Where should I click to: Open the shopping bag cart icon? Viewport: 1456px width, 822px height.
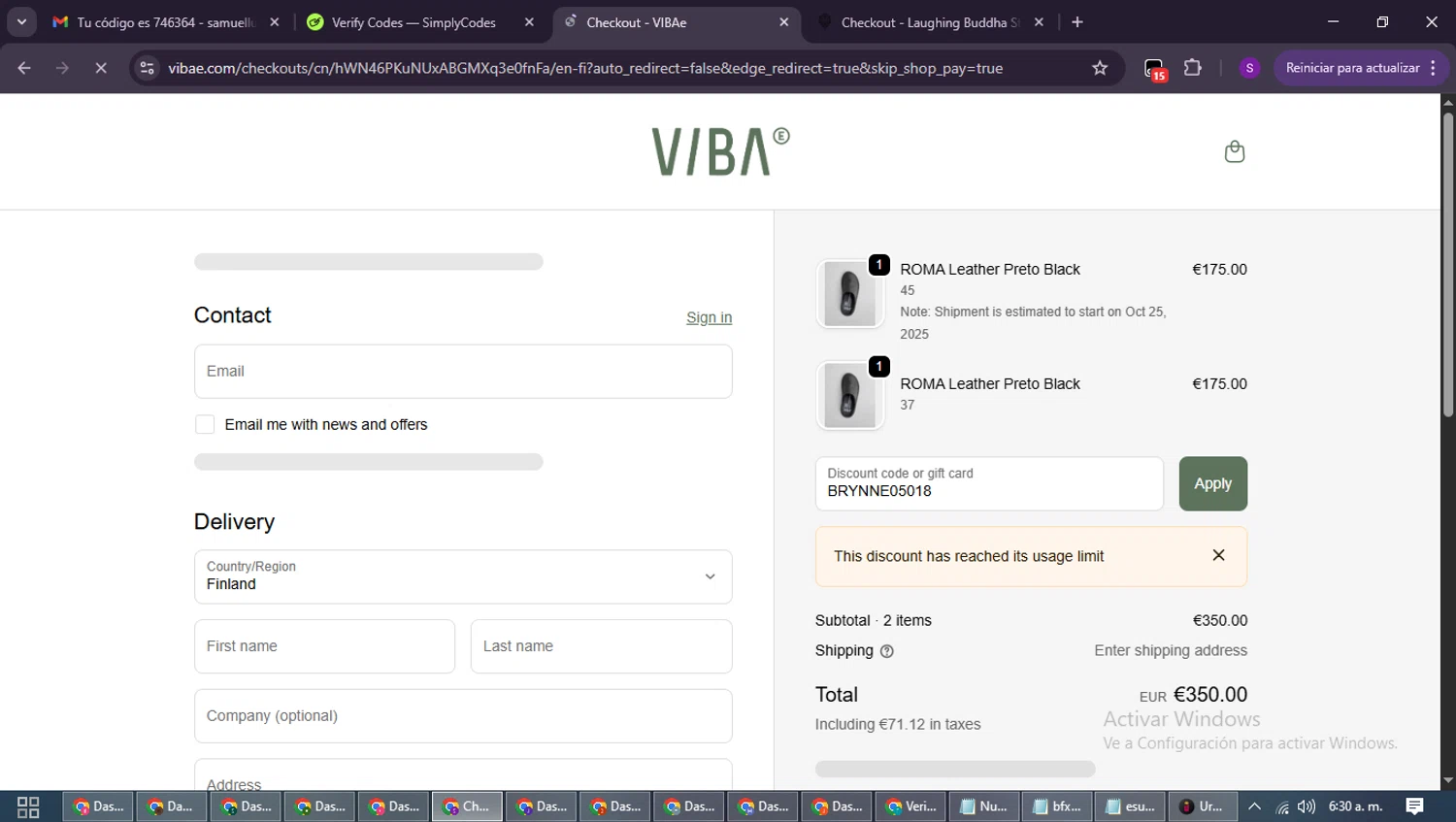pyautogui.click(x=1234, y=151)
